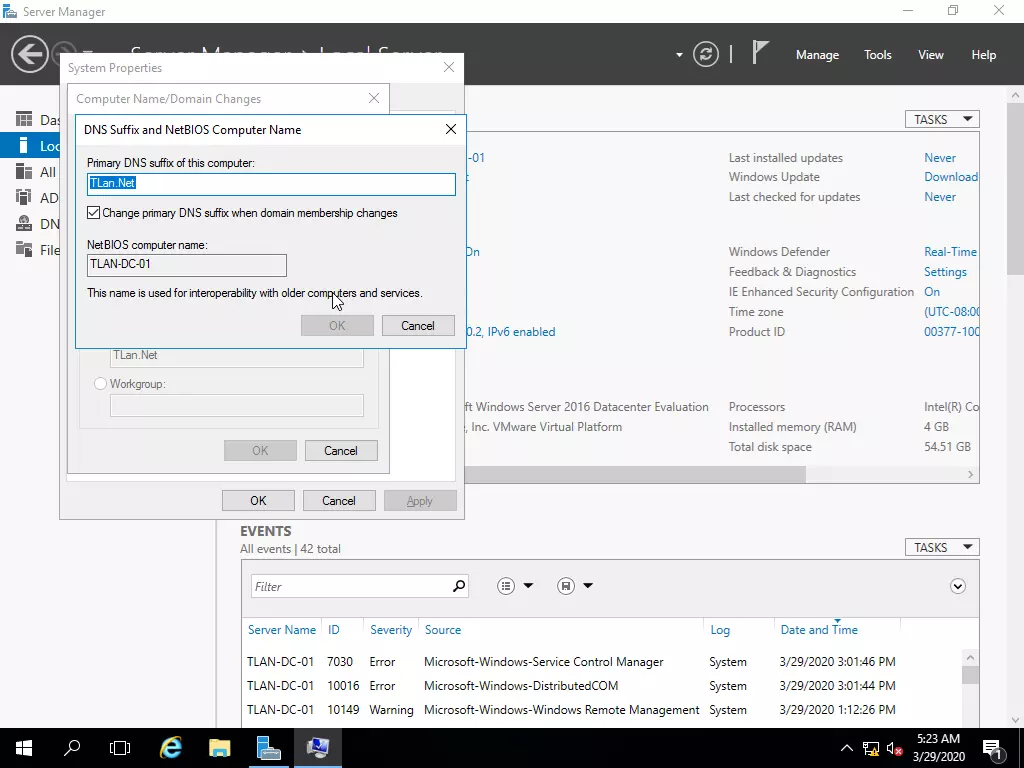Open the Events TASKS dropdown
The width and height of the screenshot is (1024, 768).
942,547
